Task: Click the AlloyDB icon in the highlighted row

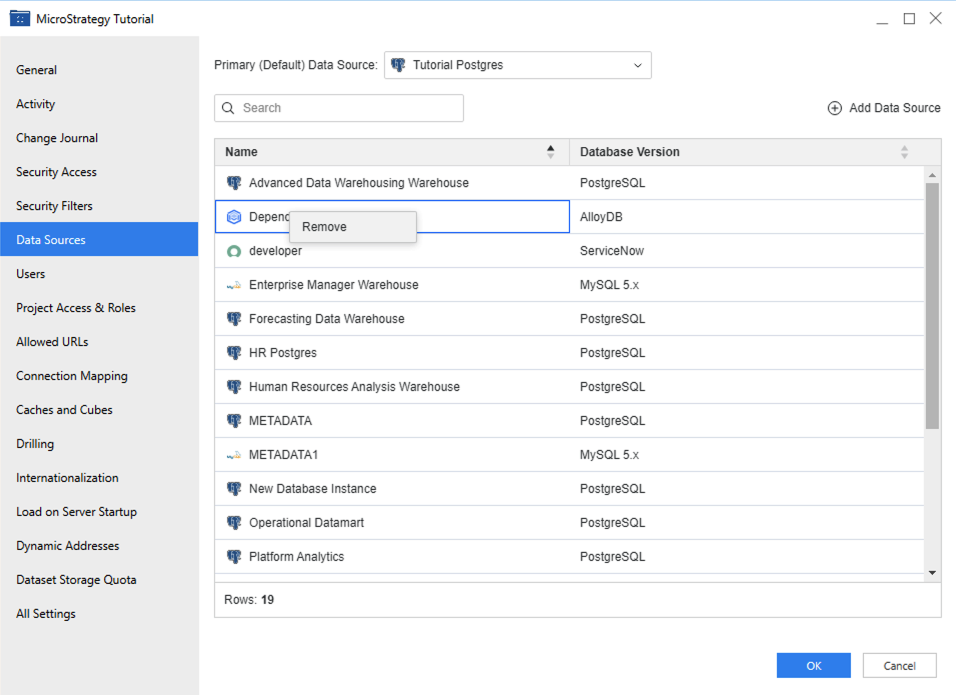Action: click(x=234, y=217)
